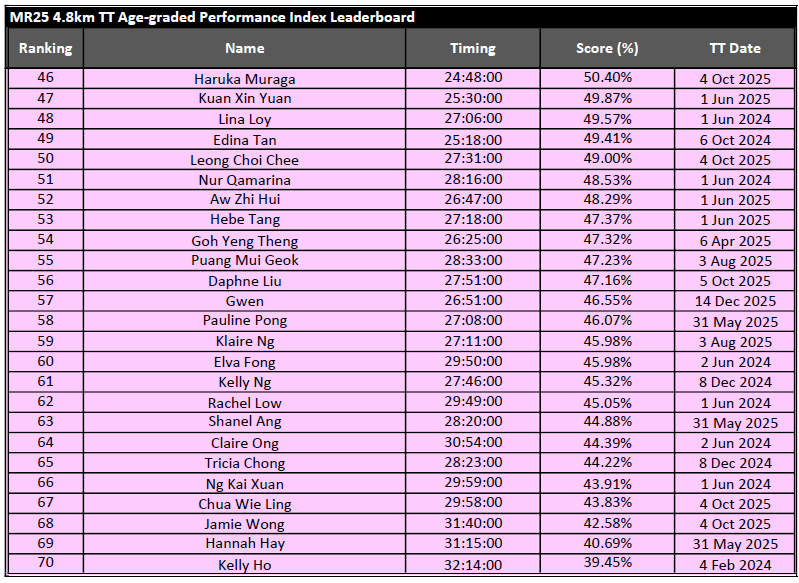Select the TT Date column header

(735, 48)
